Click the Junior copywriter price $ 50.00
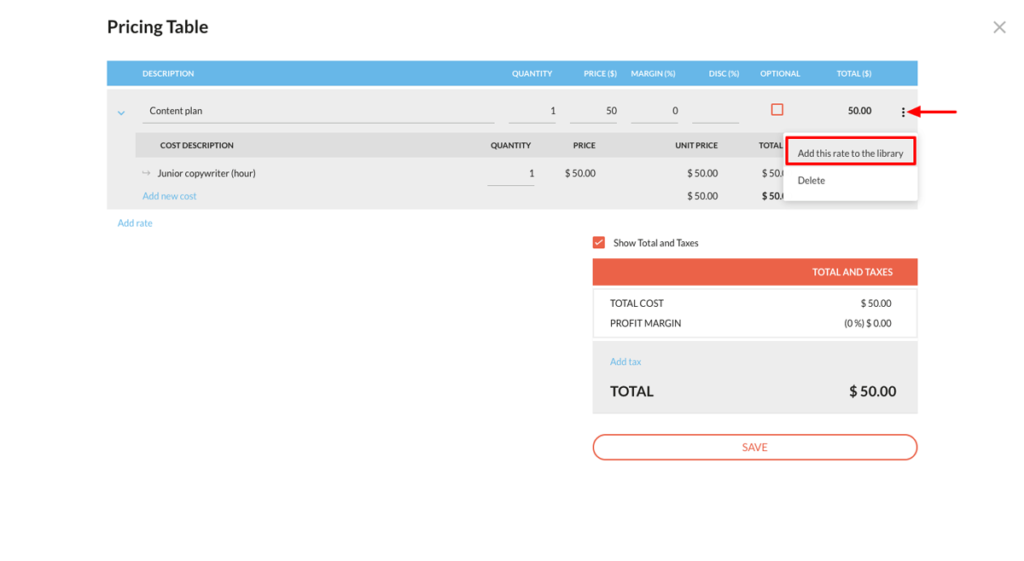Viewport: 1024px width, 561px height. (x=580, y=173)
